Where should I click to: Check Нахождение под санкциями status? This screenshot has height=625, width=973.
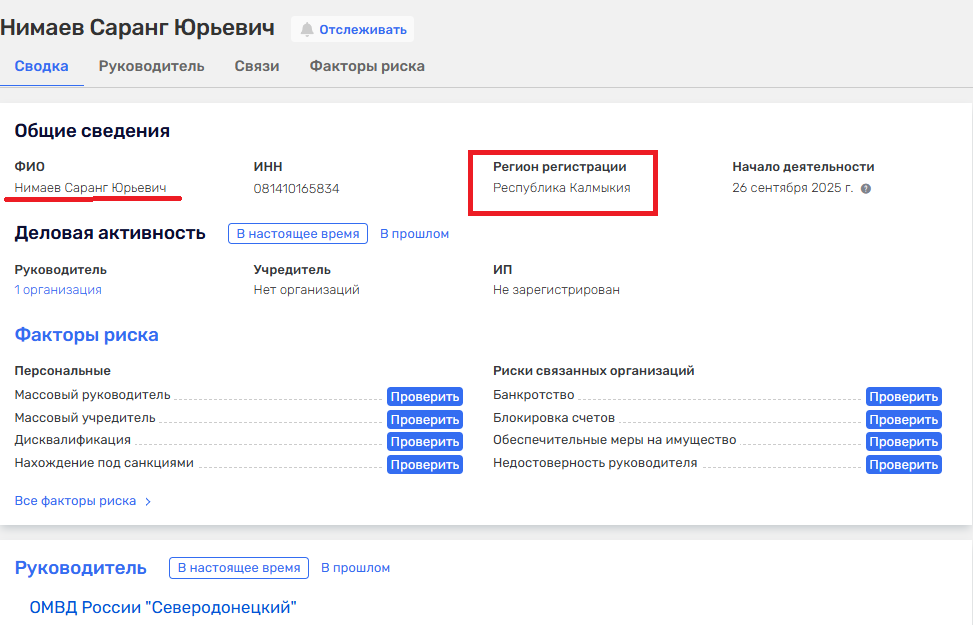coord(424,465)
